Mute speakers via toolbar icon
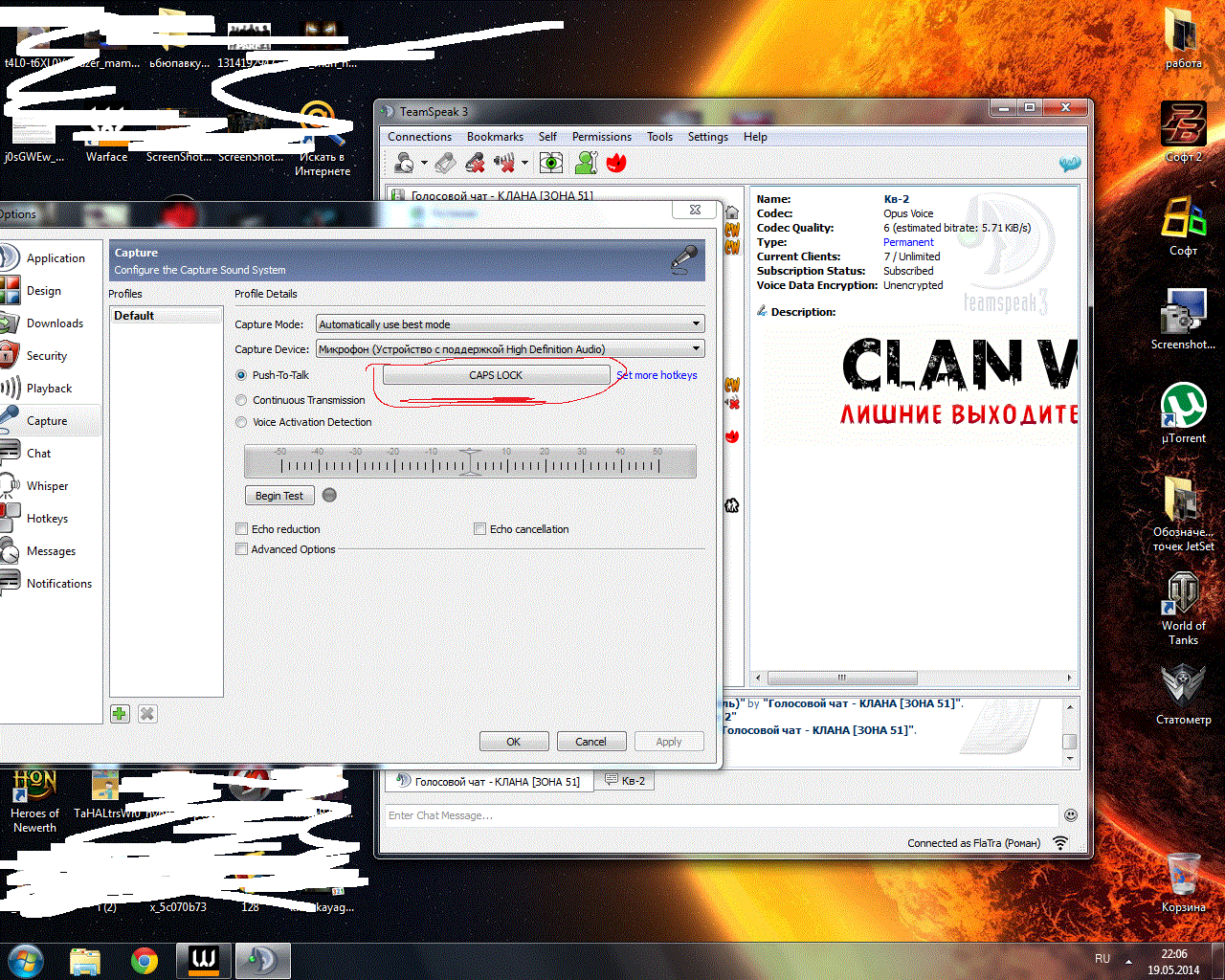The image size is (1225, 980). pyautogui.click(x=504, y=163)
